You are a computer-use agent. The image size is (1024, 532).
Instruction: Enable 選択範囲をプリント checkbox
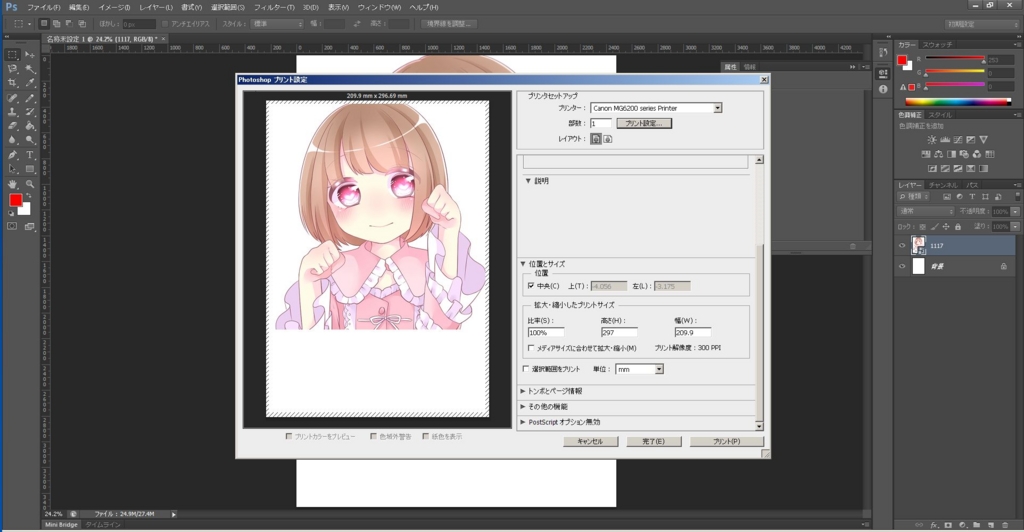coord(526,369)
